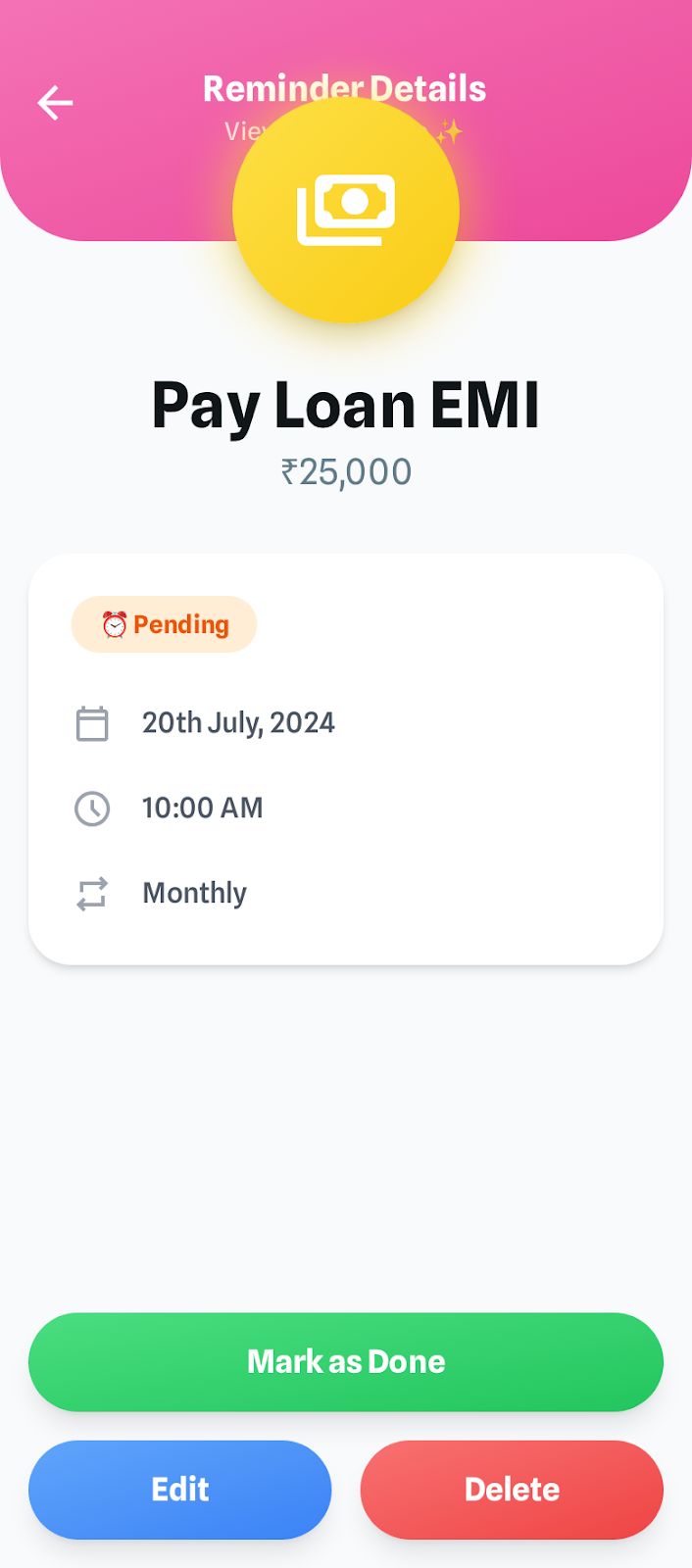692x1568 pixels.
Task: Click the Pay Loan EMI title
Action: coord(346,406)
